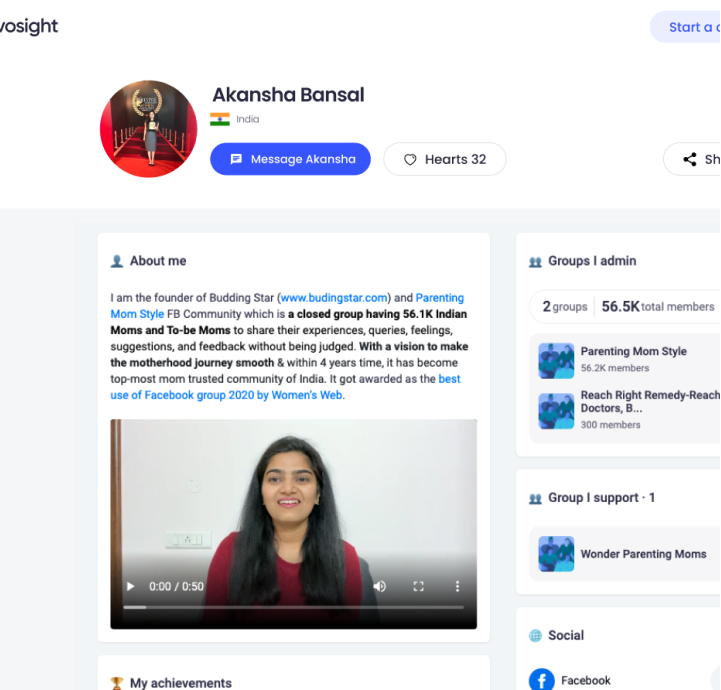Click the people icon beside Group I support

click(535, 499)
